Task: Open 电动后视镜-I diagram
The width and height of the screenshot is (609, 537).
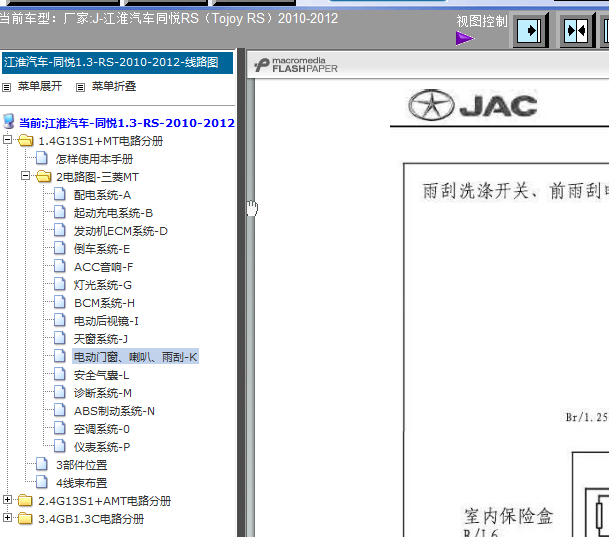Action: point(106,321)
